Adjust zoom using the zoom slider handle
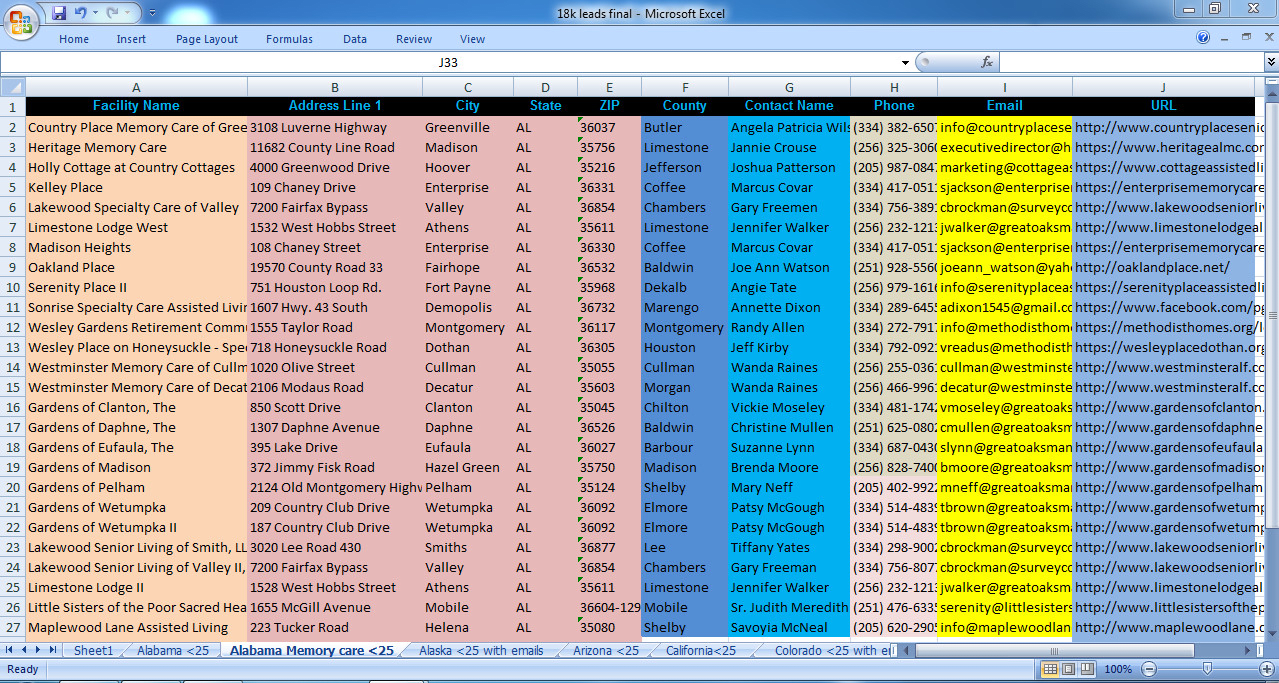The width and height of the screenshot is (1279, 683). pos(1207,668)
